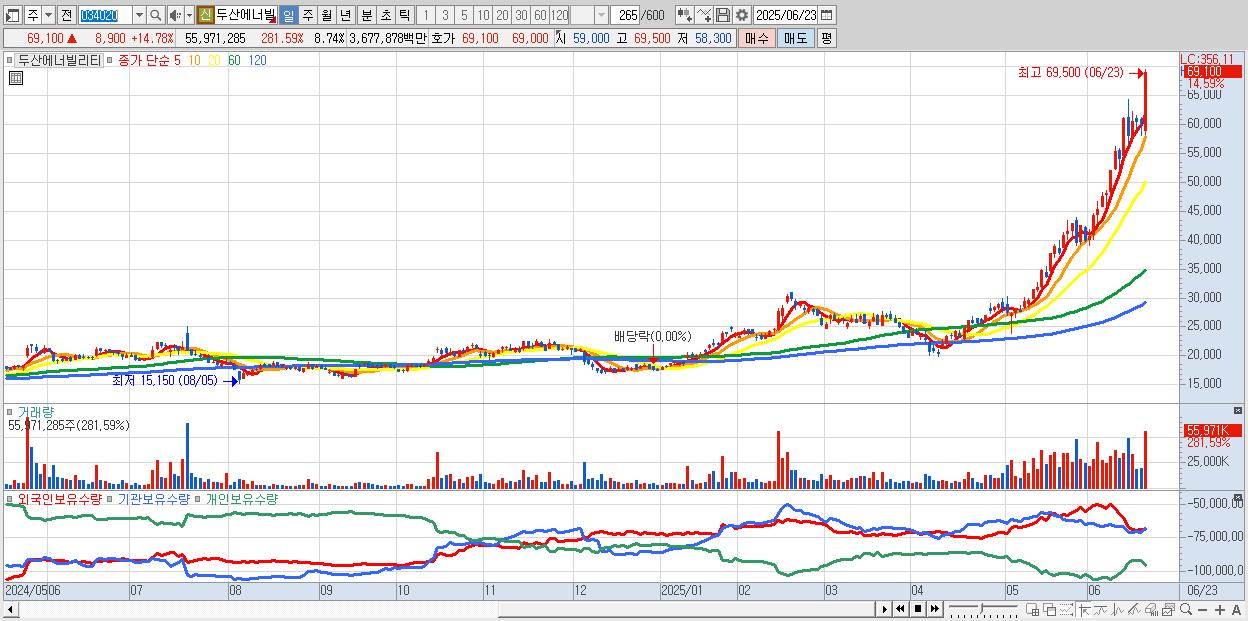The width and height of the screenshot is (1248, 621).
Task: Click the stop playback button
Action: pyautogui.click(x=917, y=609)
